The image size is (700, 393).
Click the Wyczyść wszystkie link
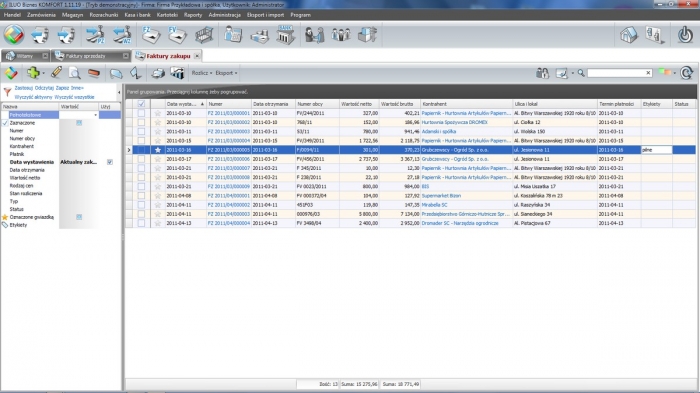coord(74,97)
